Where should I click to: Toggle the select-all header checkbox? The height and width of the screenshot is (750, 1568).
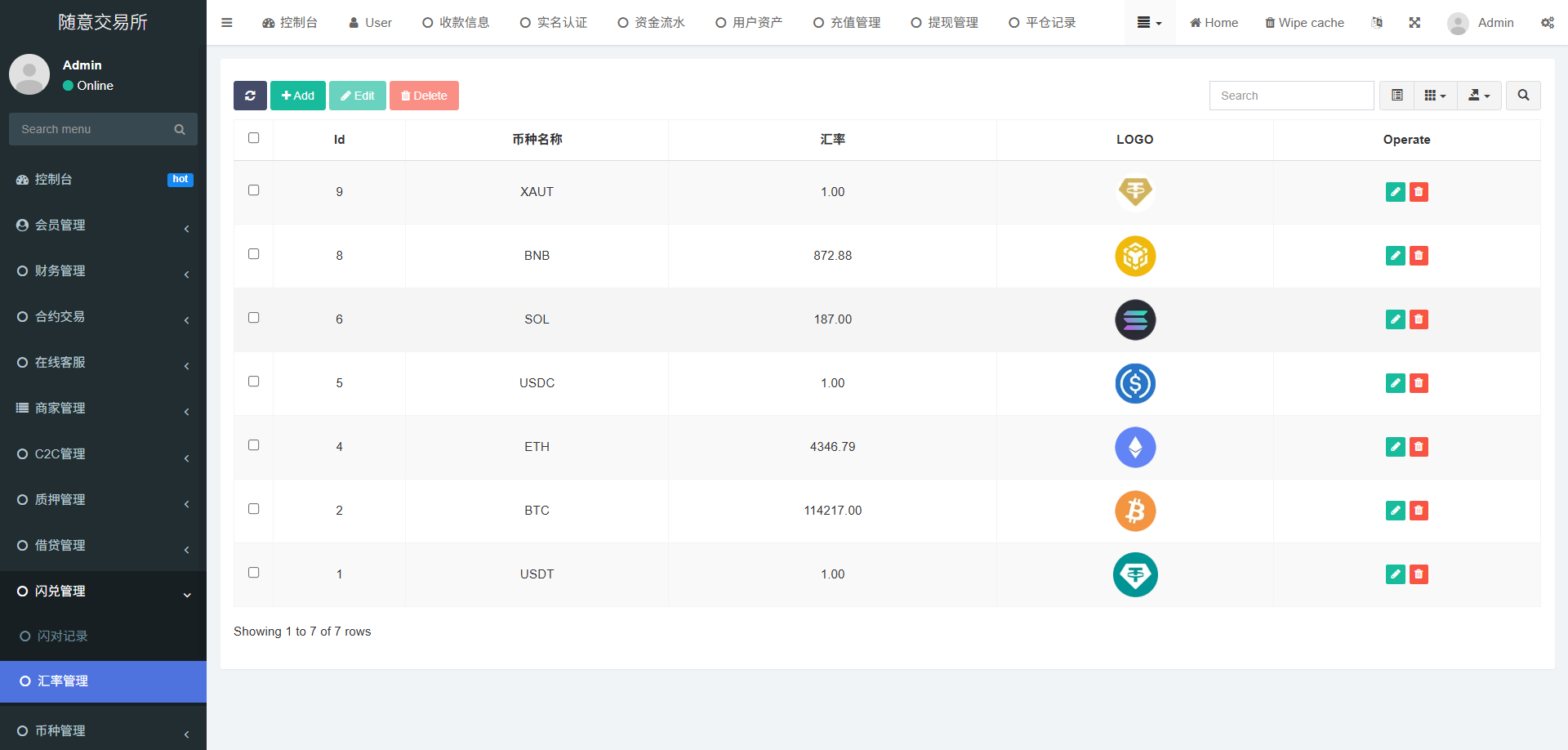click(254, 138)
